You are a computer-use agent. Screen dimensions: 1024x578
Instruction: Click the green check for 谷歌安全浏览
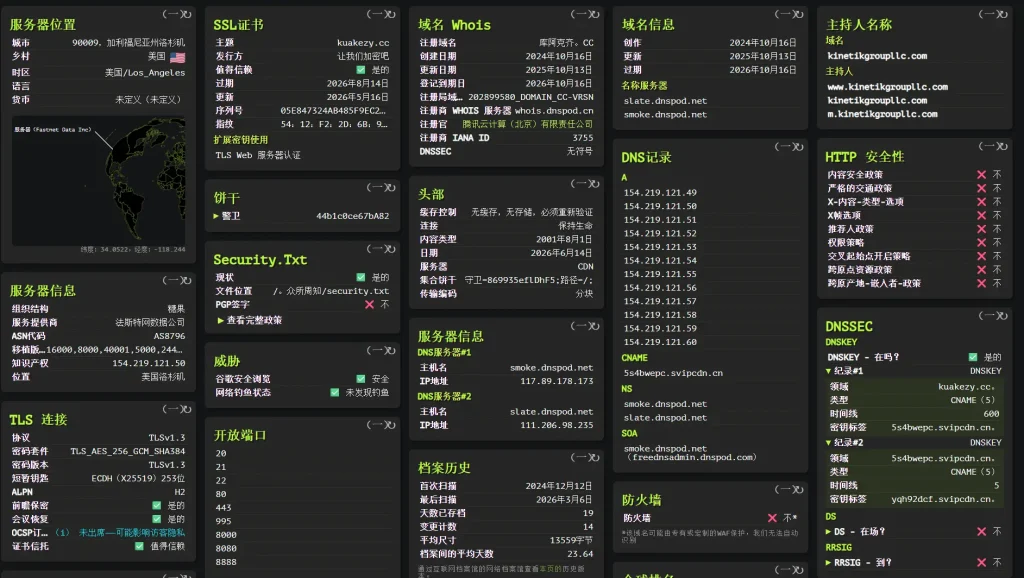(x=360, y=379)
